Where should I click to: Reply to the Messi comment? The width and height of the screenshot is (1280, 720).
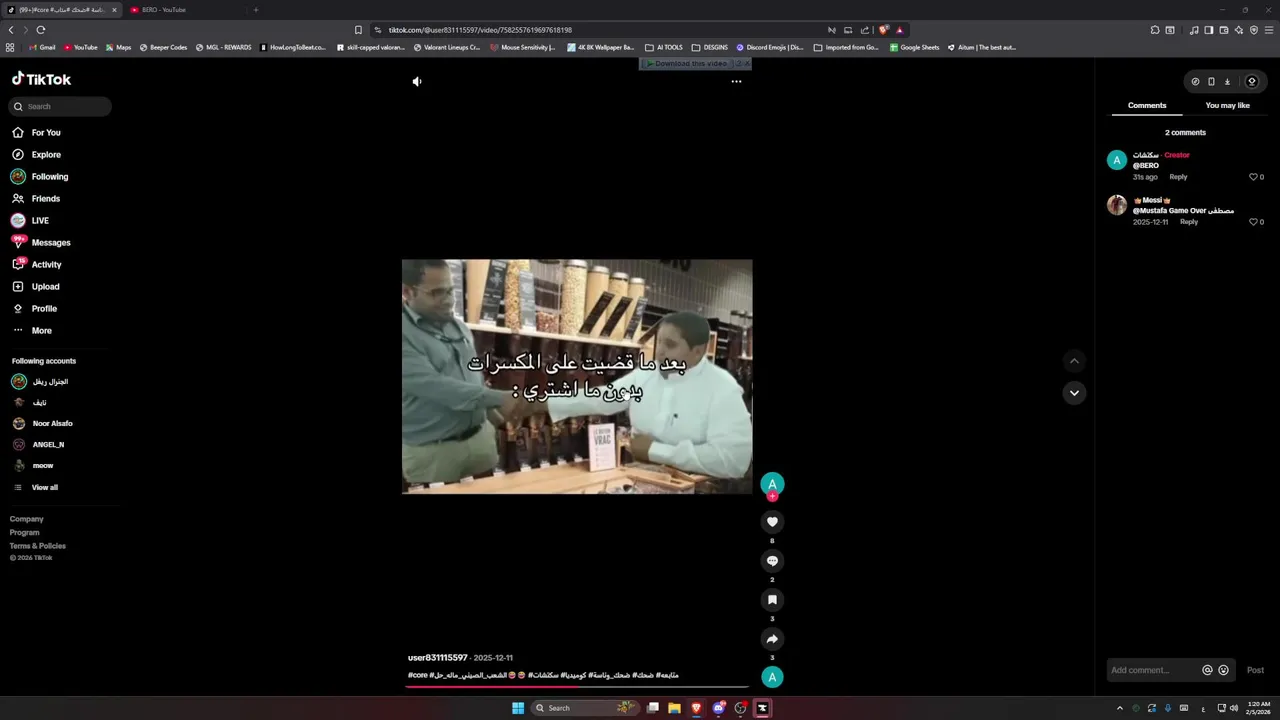coord(1189,222)
